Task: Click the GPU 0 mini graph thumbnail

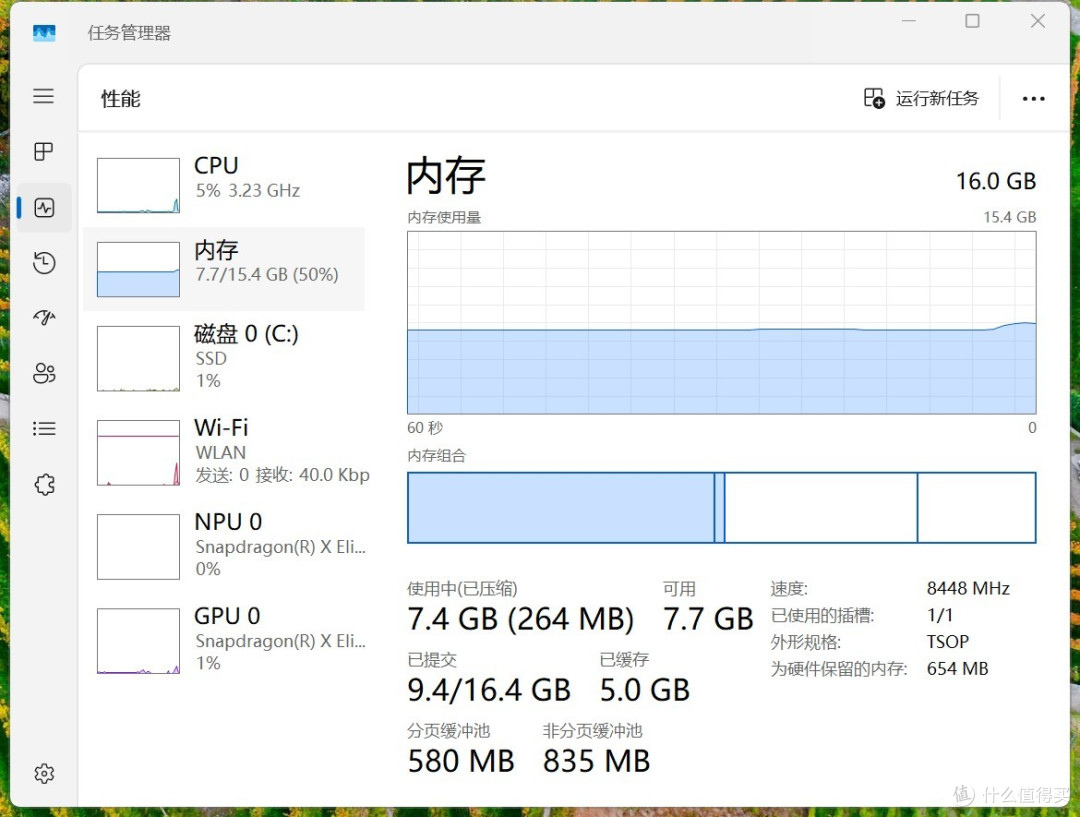Action: [x=138, y=641]
